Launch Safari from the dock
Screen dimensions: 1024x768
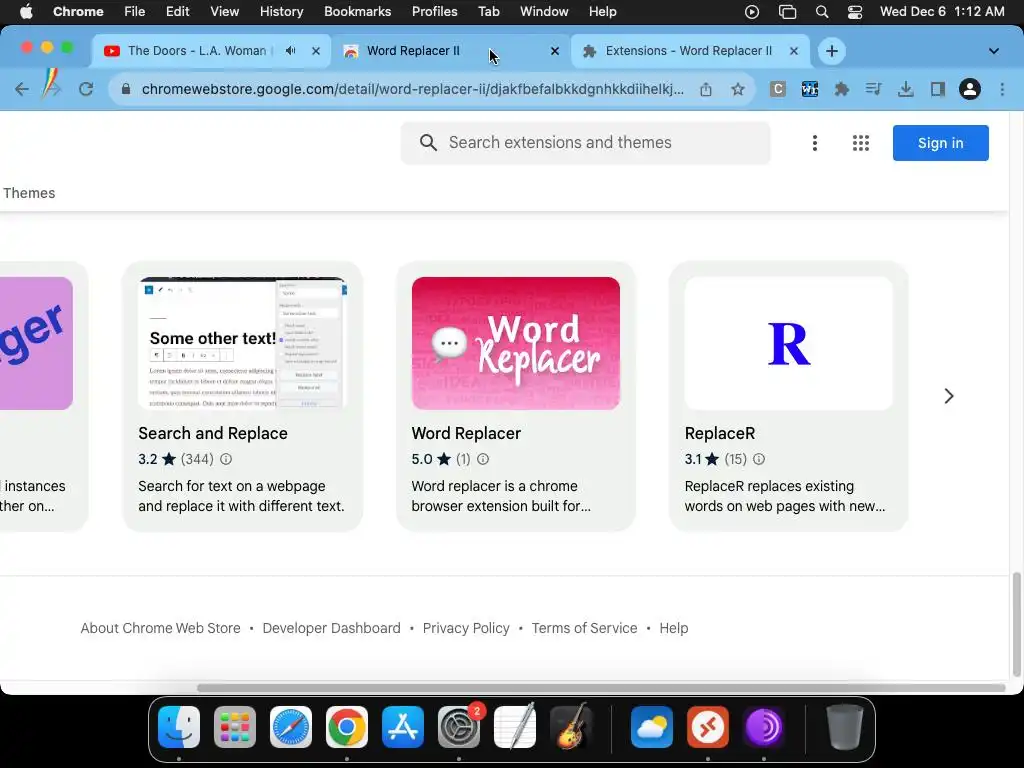point(291,727)
